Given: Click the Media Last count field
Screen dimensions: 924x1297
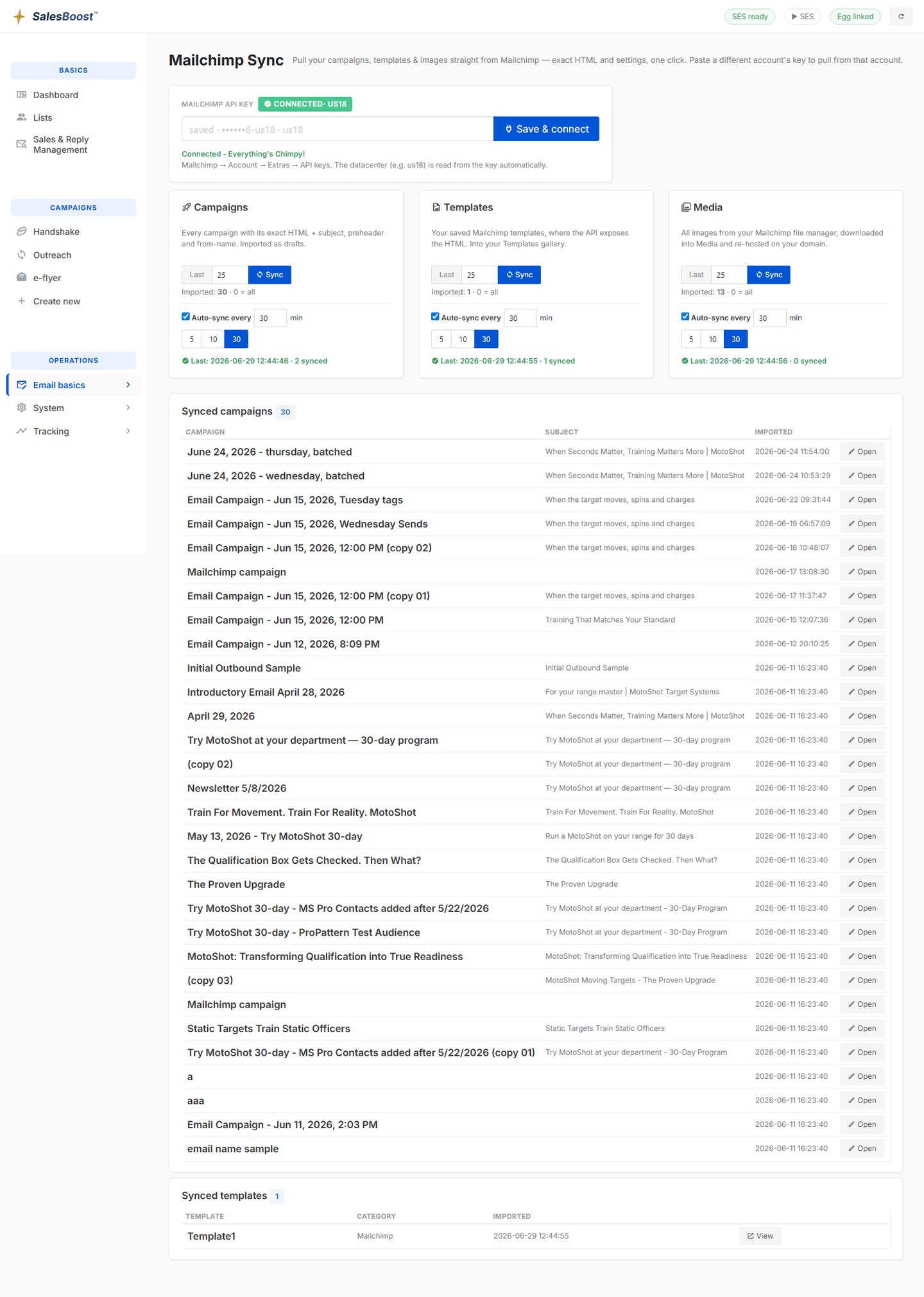Looking at the screenshot, I should point(729,275).
